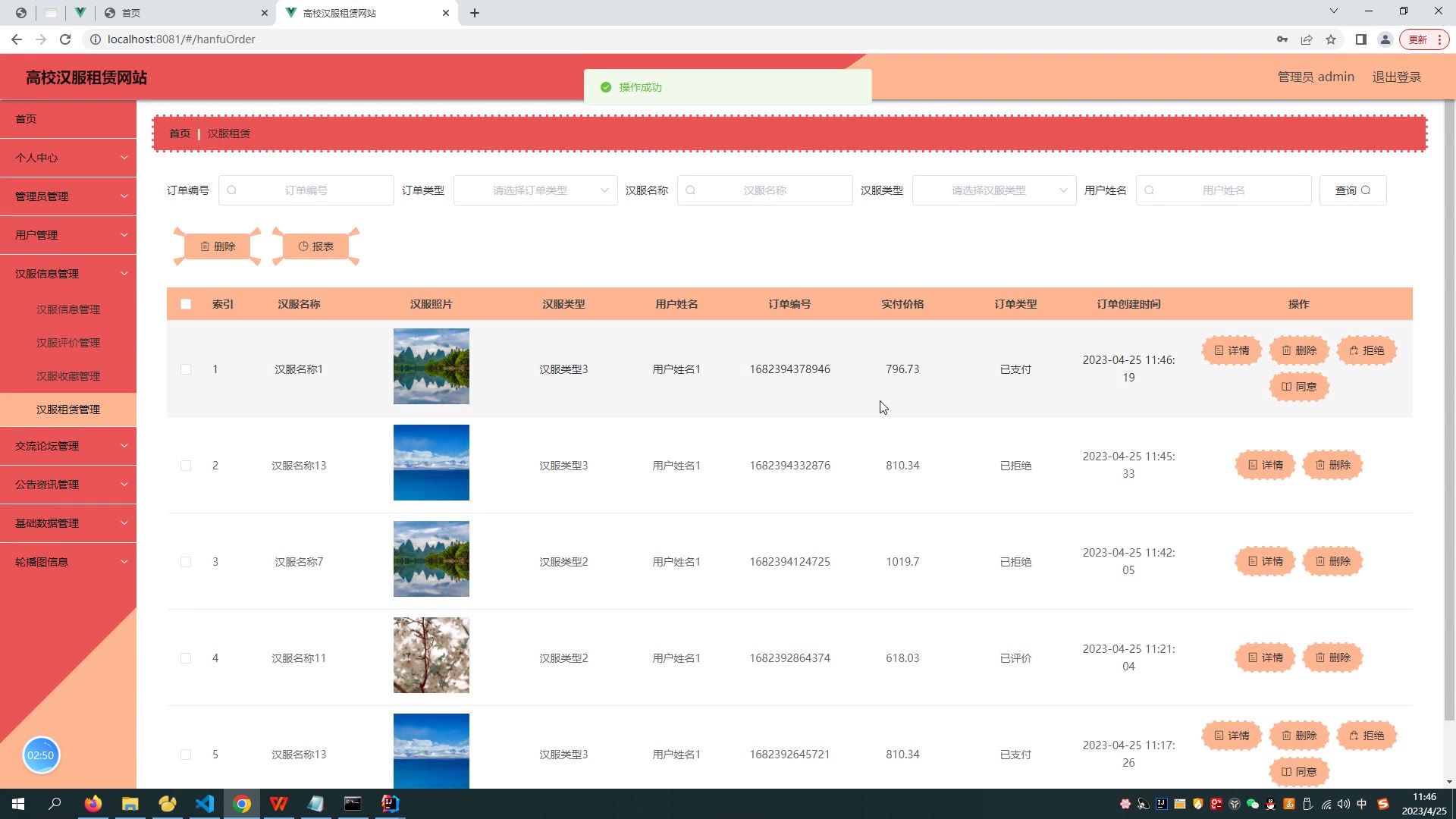Click 同意 to approve first order
This screenshot has height=819, width=1456.
[1299, 387]
